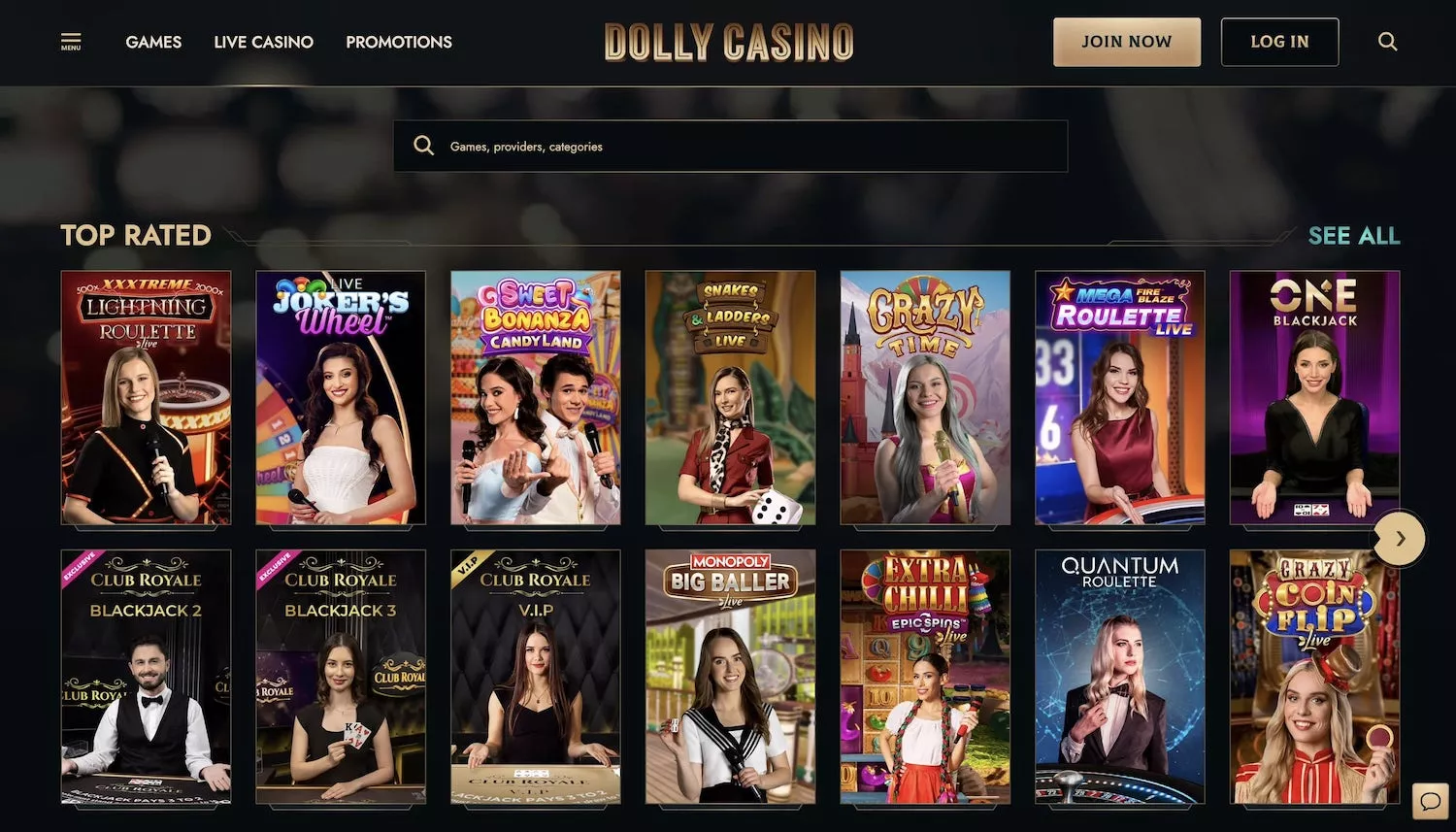Launch XXXtreme Lightning Roulette game

point(146,398)
